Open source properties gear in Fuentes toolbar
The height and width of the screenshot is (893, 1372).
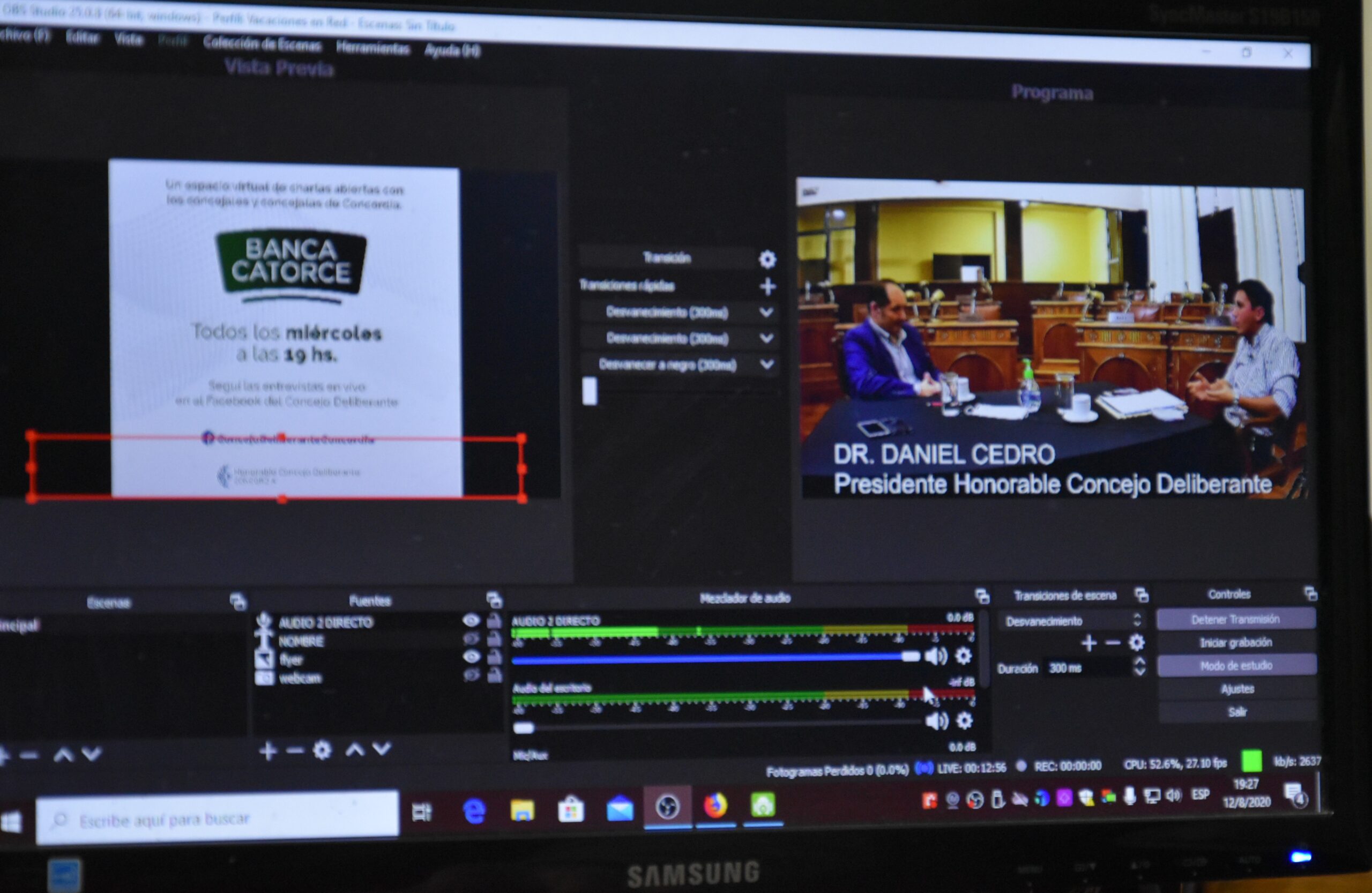click(x=322, y=750)
